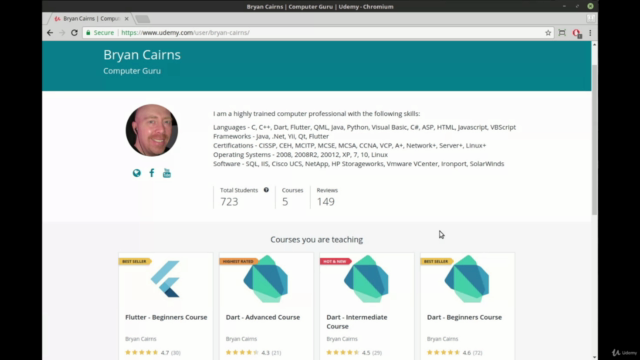Click the 723 total students value
This screenshot has height=360, width=640.
coord(229,202)
